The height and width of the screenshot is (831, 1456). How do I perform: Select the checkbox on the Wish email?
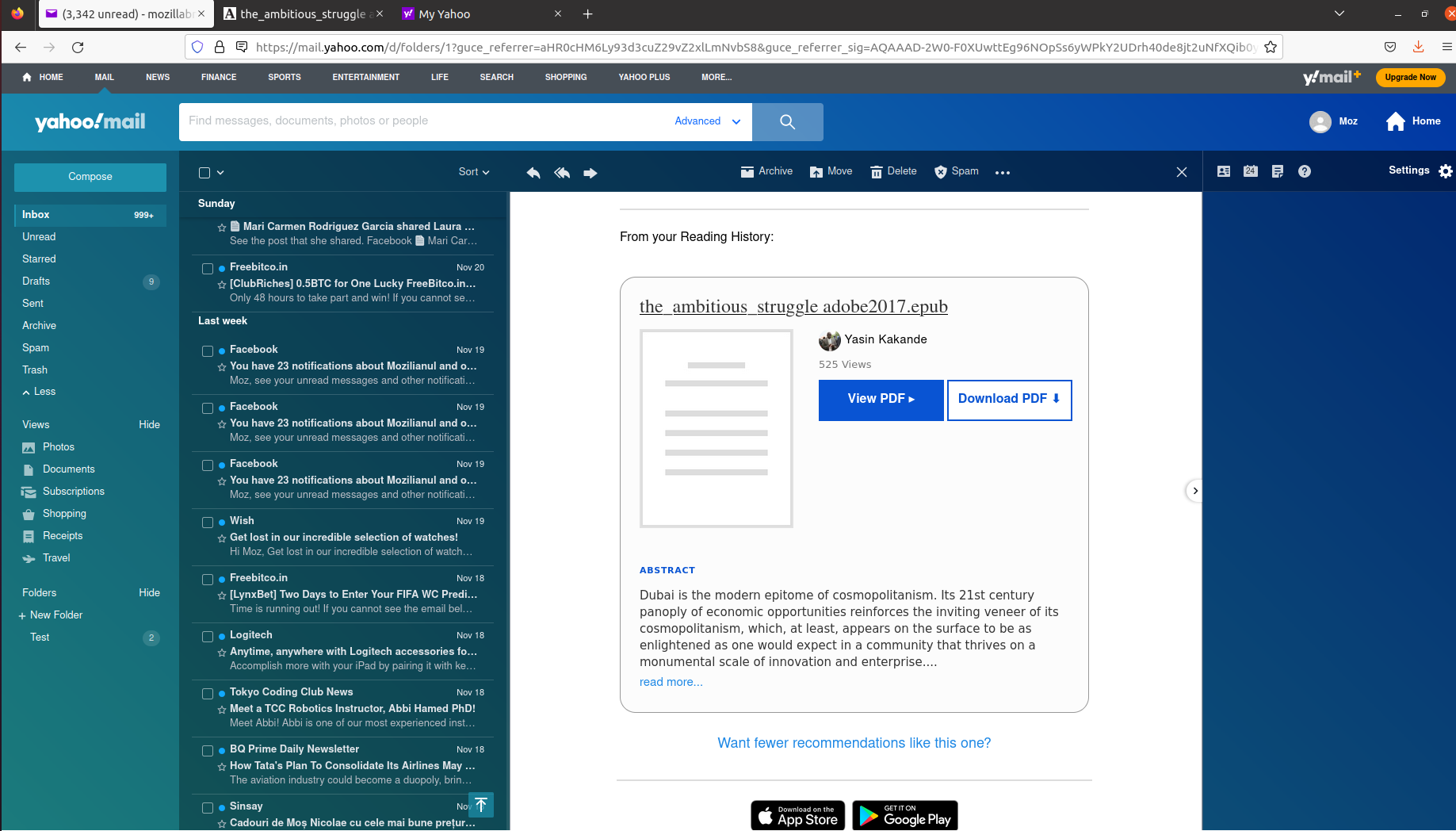click(208, 522)
